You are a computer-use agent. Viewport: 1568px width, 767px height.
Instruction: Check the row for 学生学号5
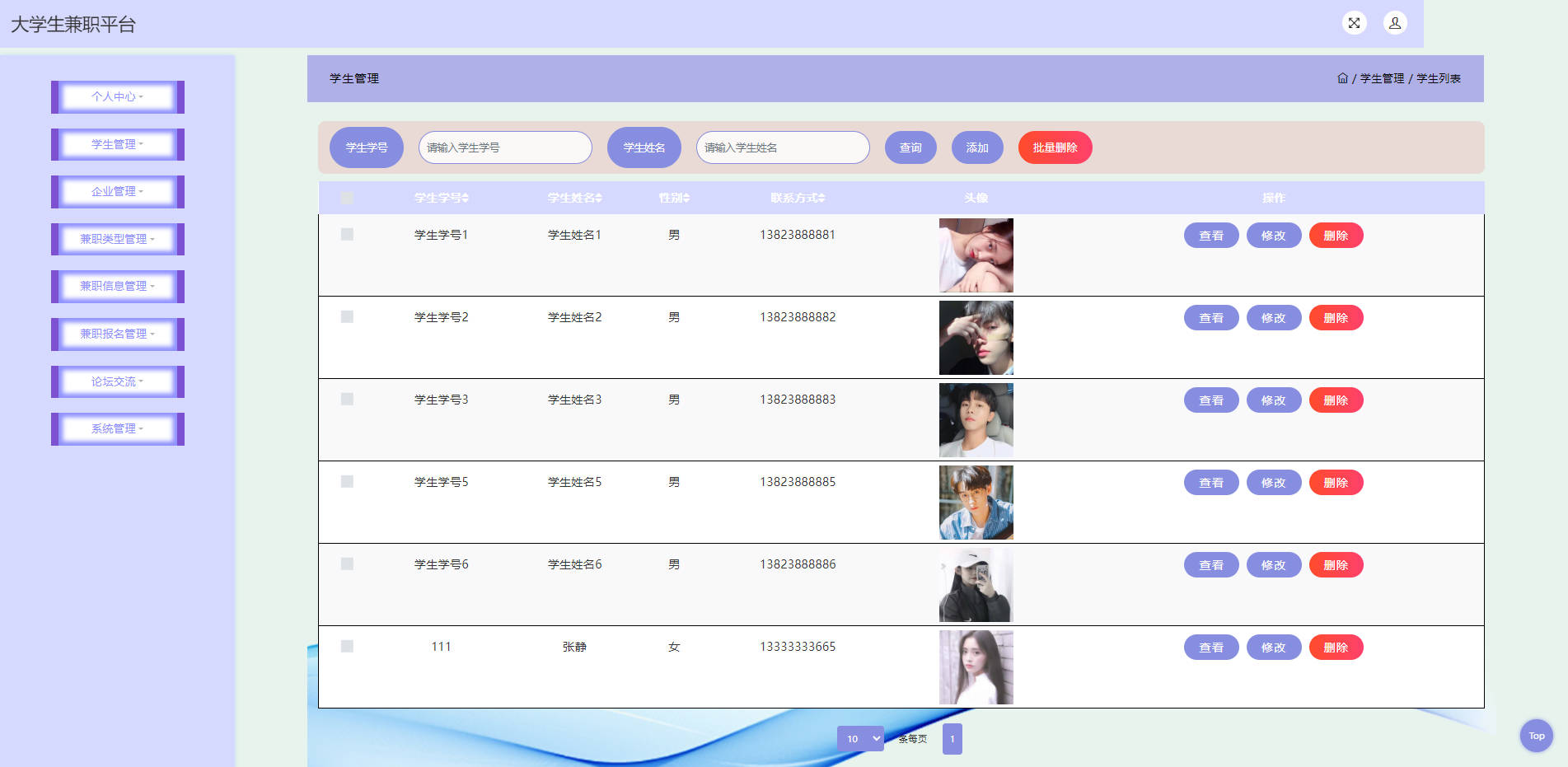click(347, 482)
